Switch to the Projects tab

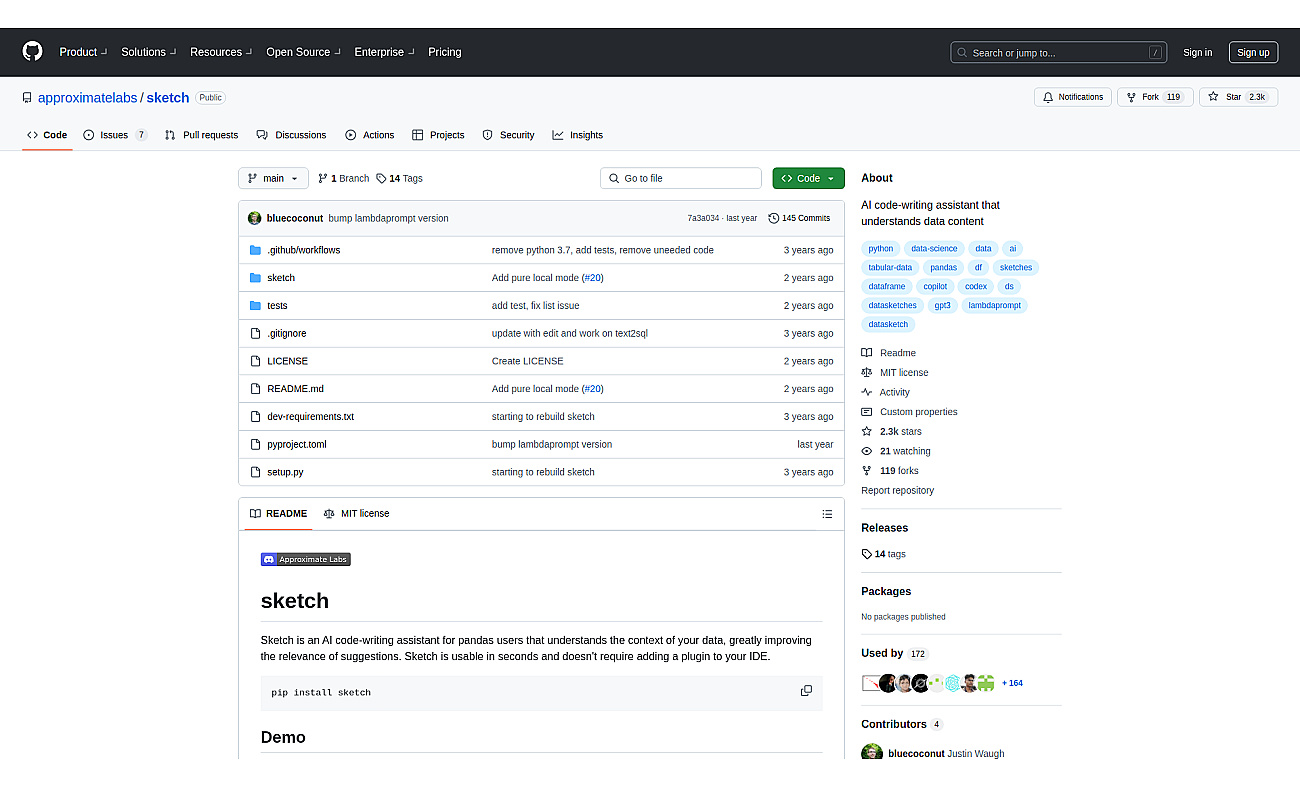pyautogui.click(x=438, y=135)
